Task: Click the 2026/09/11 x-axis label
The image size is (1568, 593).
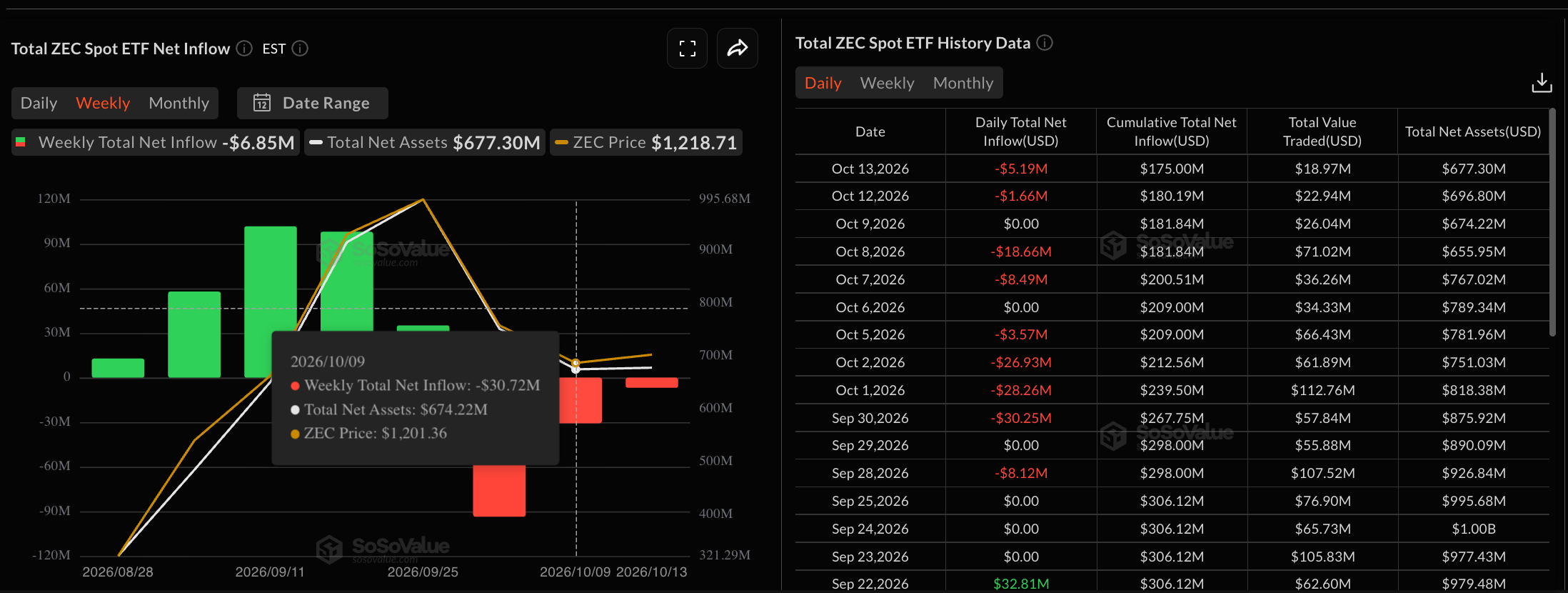Action: [270, 572]
